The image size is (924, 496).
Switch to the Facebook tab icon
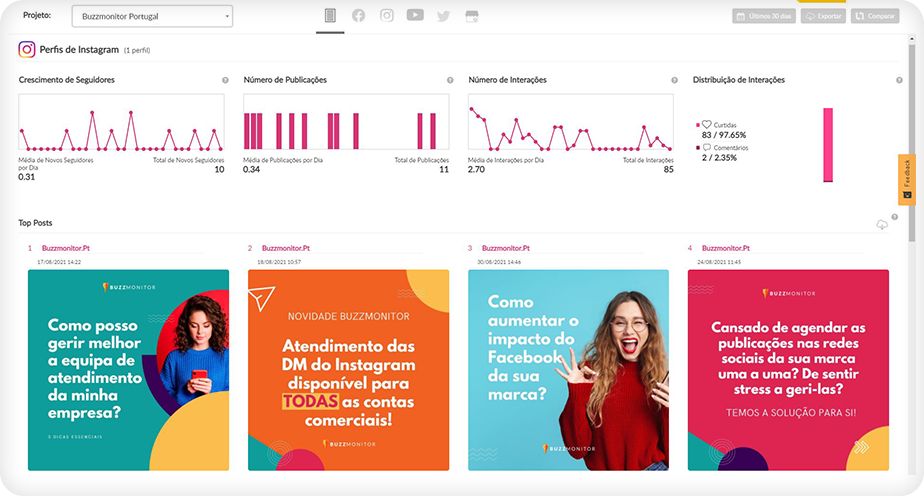[358, 15]
